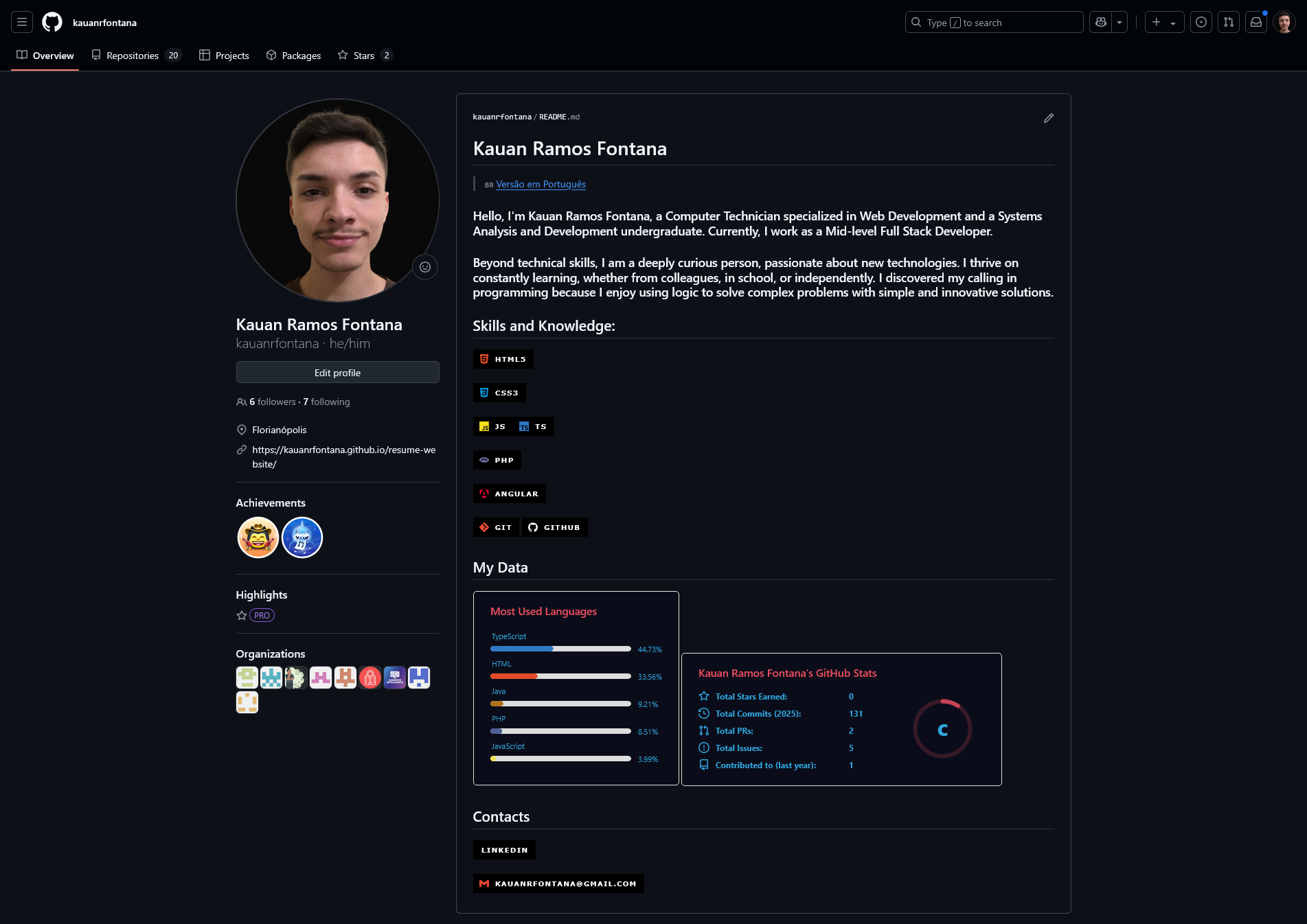
Task: Set status with the smiley icon
Action: 425,267
